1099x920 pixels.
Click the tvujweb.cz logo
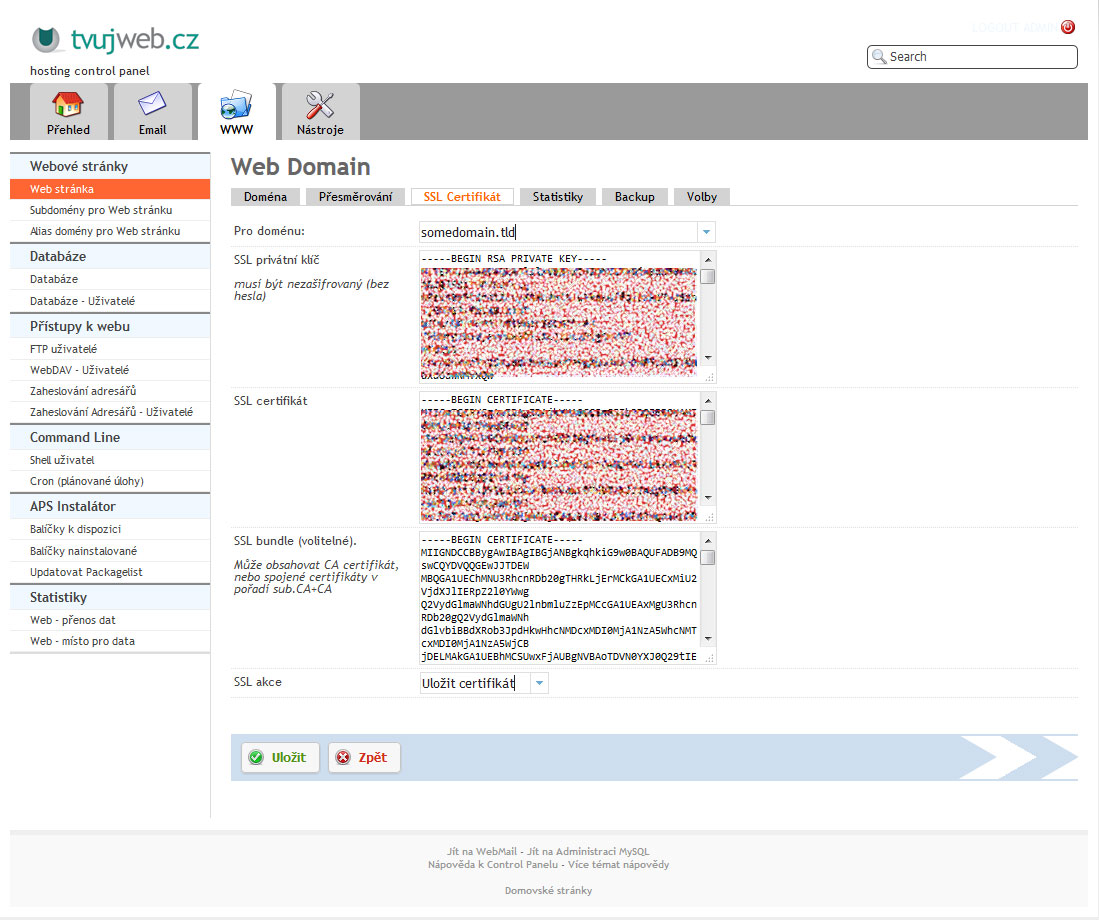click(x=115, y=40)
